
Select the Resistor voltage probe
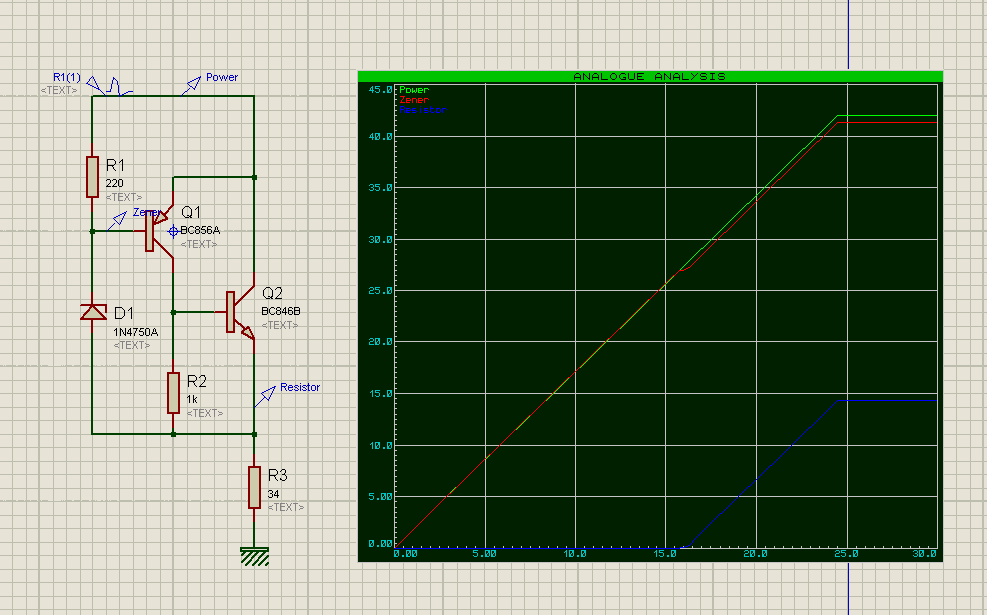[x=265, y=397]
